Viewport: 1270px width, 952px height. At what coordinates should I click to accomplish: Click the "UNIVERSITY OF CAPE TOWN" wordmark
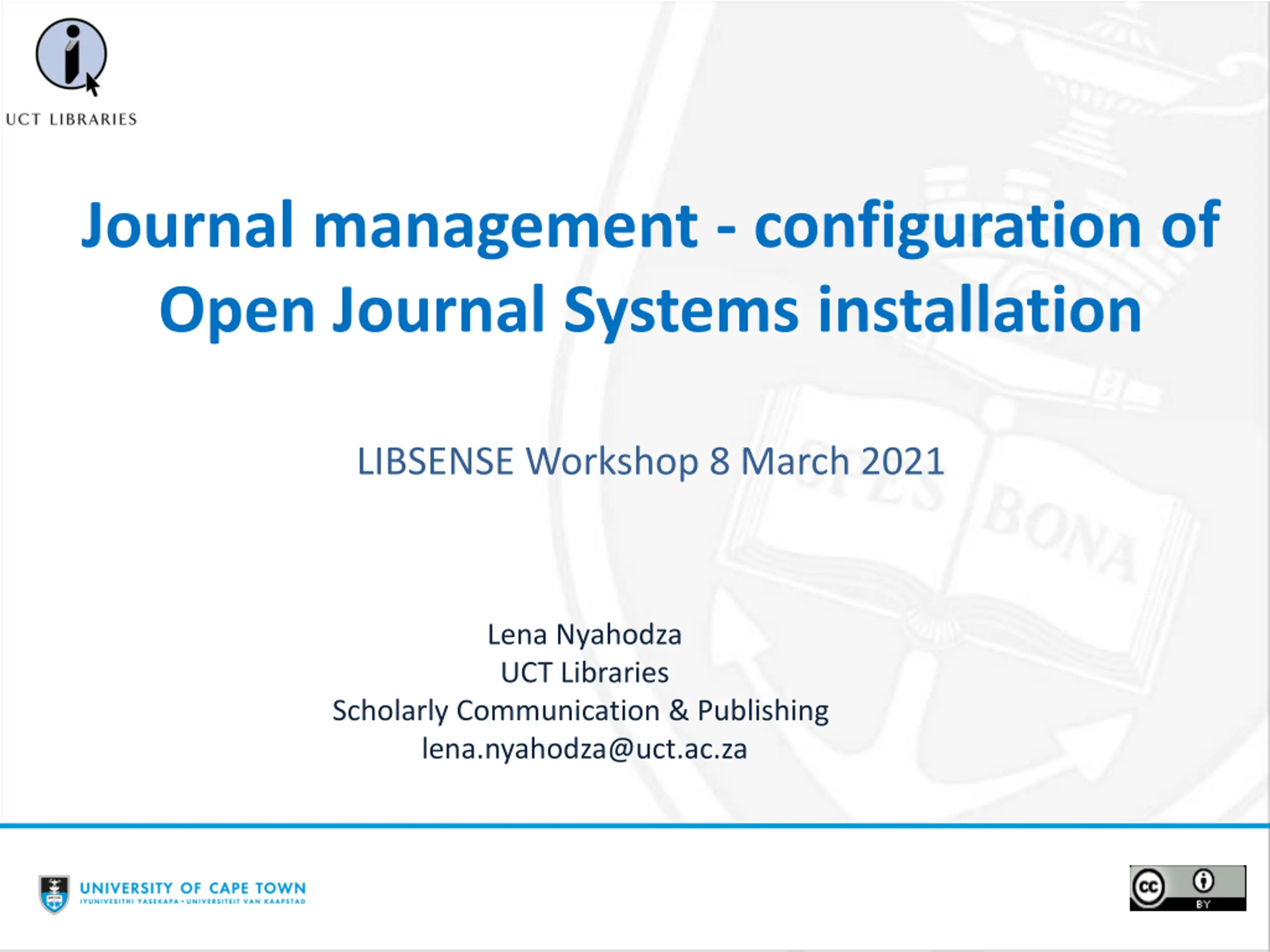tap(193, 889)
